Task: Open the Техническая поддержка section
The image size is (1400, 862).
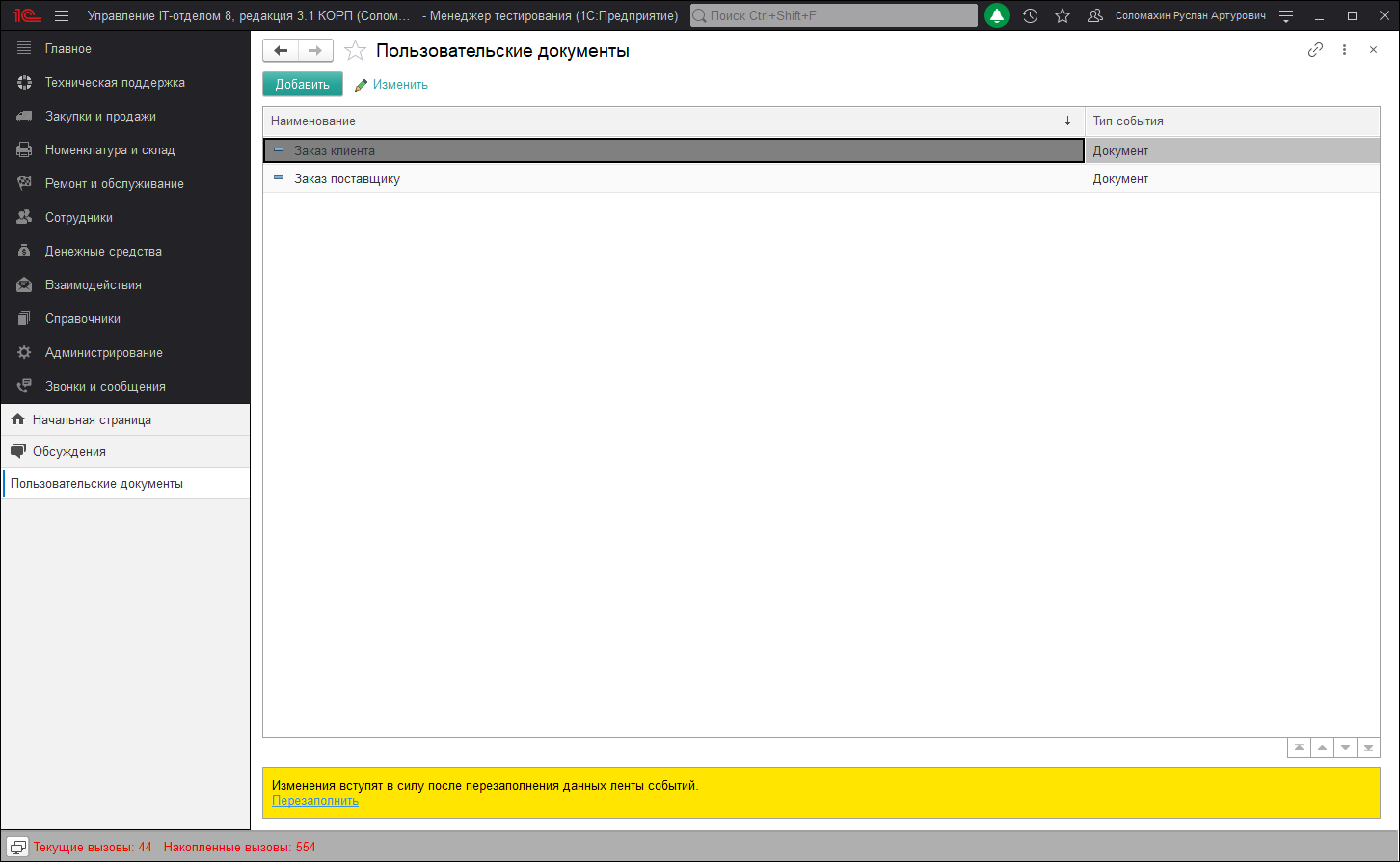Action: (115, 83)
